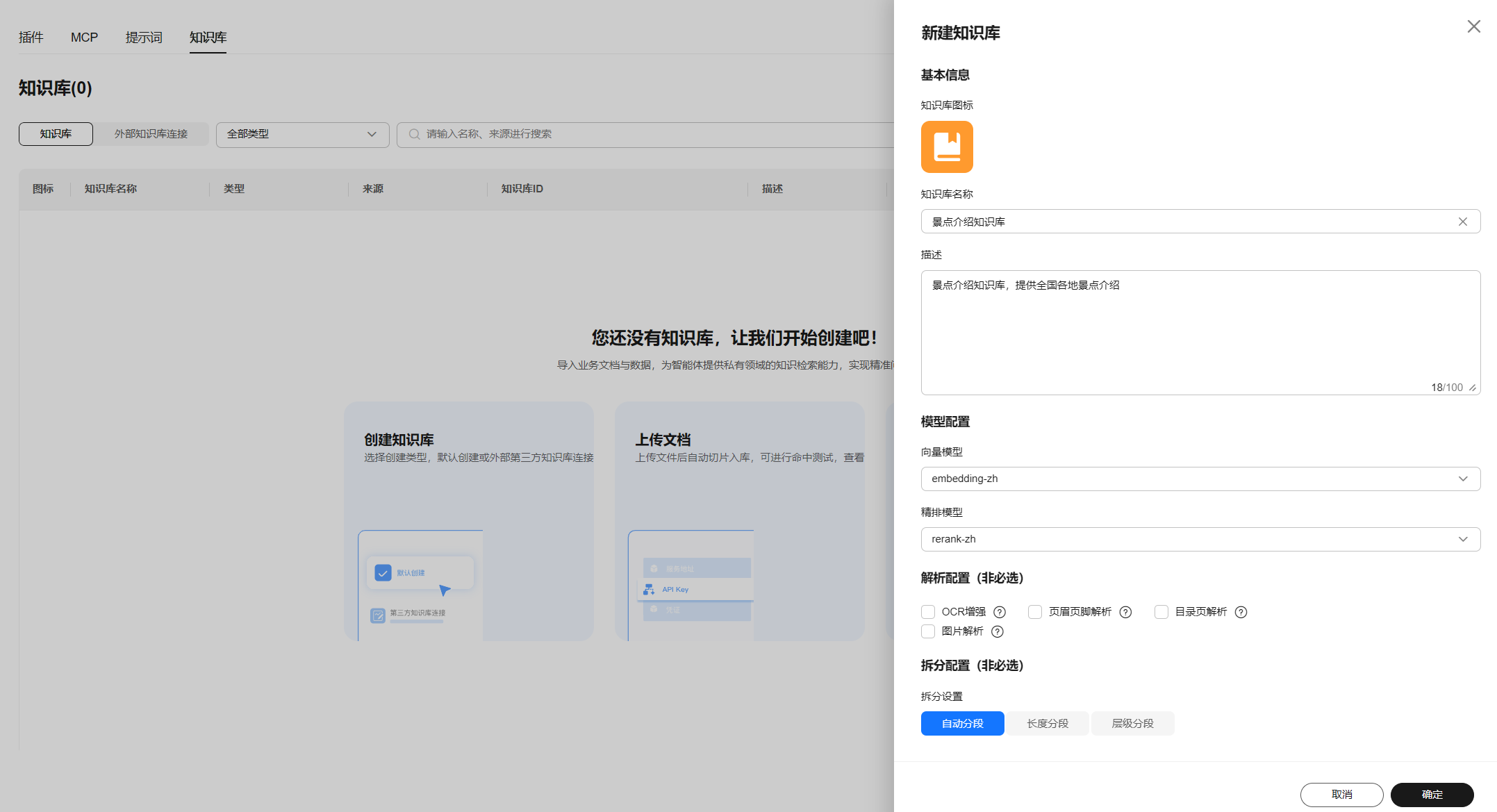Click inside the 描述 text area
The height and width of the screenshot is (812, 1497).
pos(1200,333)
